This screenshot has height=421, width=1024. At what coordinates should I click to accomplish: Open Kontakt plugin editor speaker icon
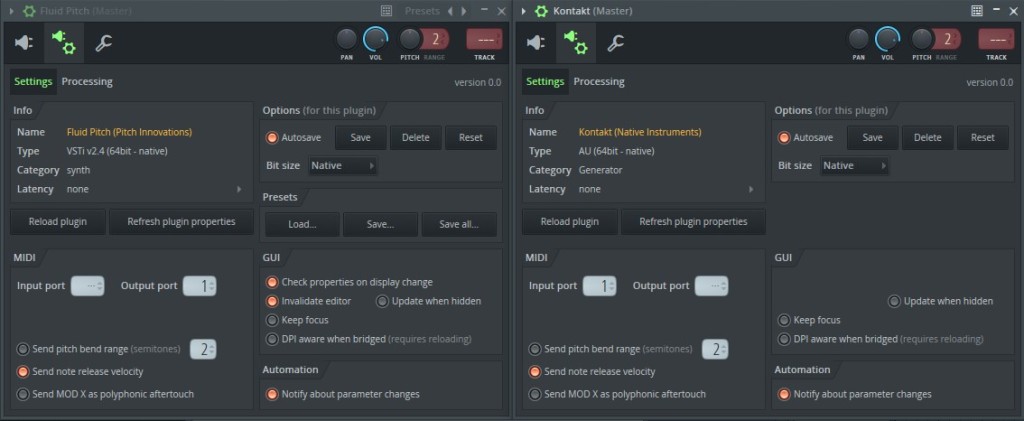(536, 43)
